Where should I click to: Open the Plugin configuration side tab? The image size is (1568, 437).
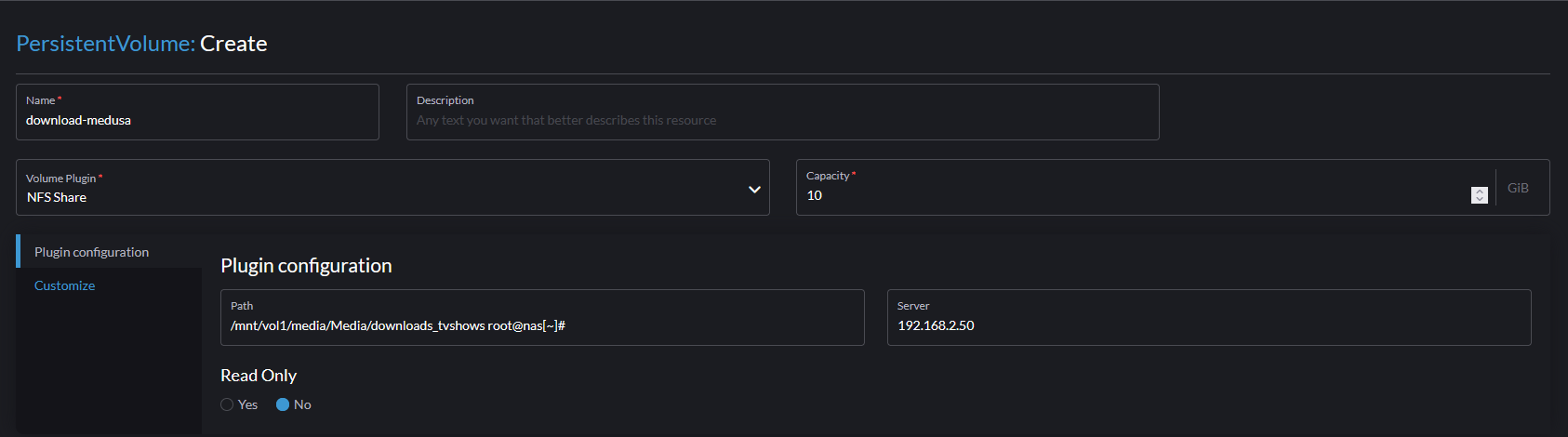coord(91,252)
